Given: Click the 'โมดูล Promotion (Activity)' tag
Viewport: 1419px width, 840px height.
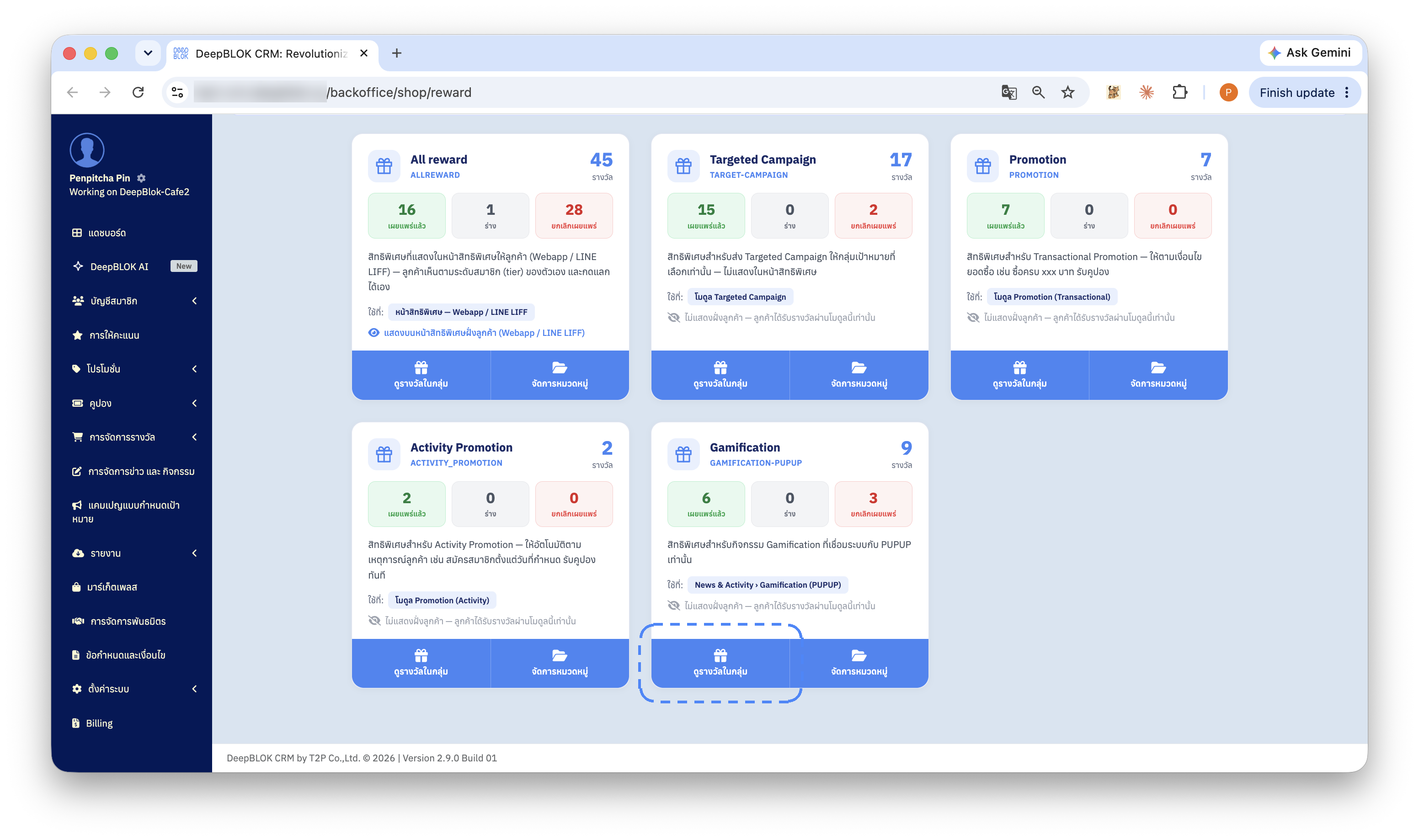Looking at the screenshot, I should coord(442,600).
